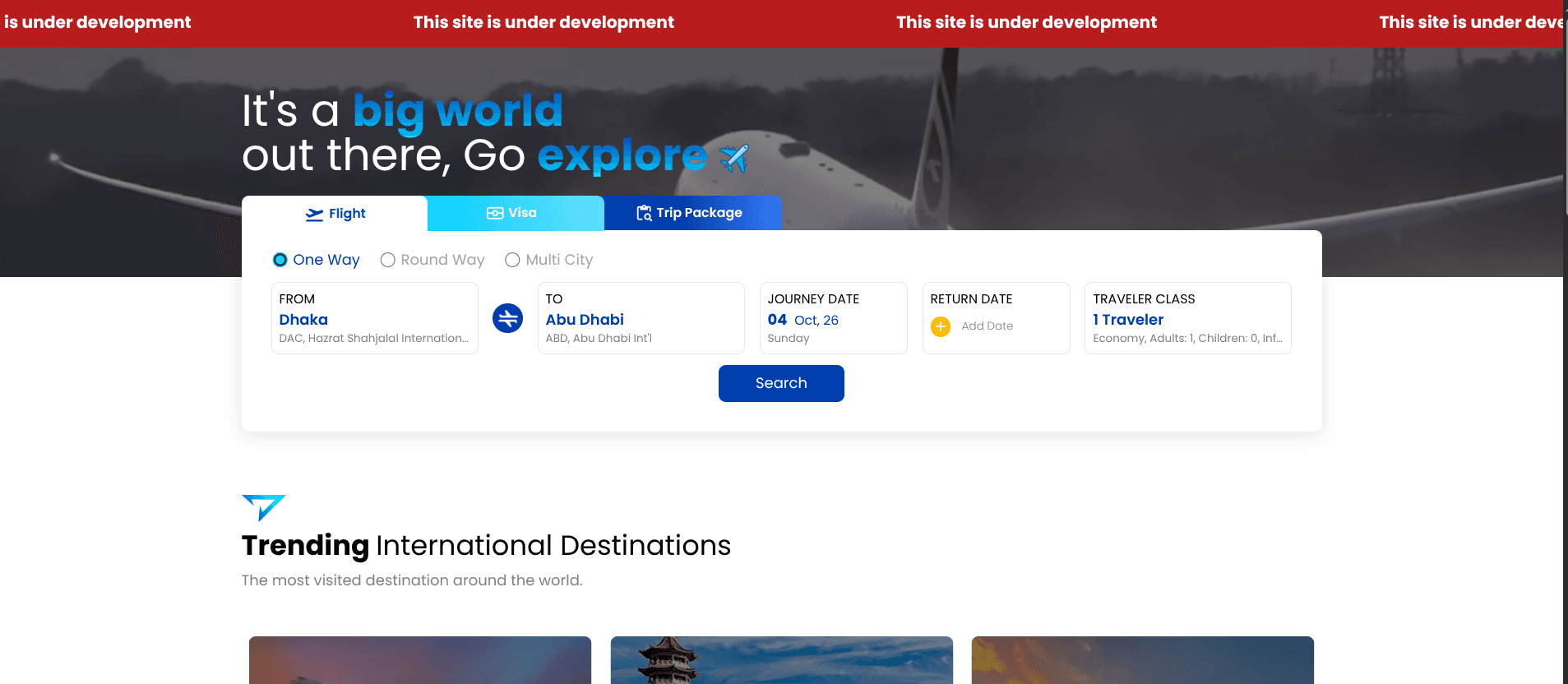This screenshot has height=684, width=1568.
Task: Open the pagoda destination thumbnail
Action: click(x=782, y=660)
